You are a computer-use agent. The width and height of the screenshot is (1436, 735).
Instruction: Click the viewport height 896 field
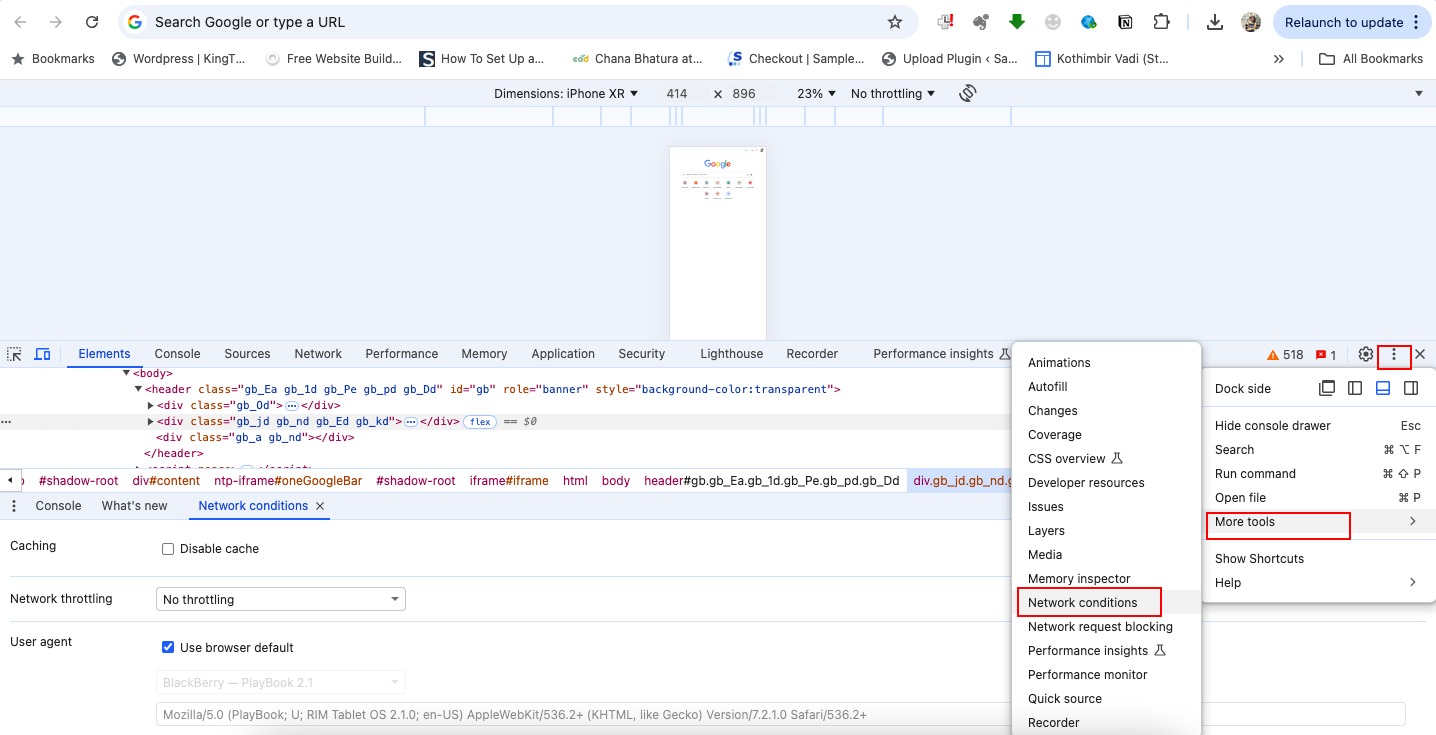click(x=743, y=93)
